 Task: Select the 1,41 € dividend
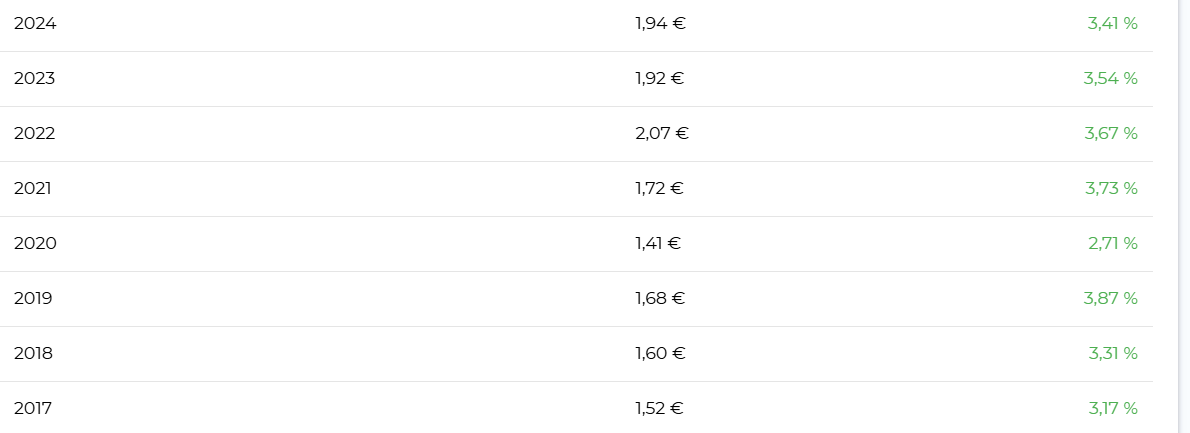pos(658,243)
